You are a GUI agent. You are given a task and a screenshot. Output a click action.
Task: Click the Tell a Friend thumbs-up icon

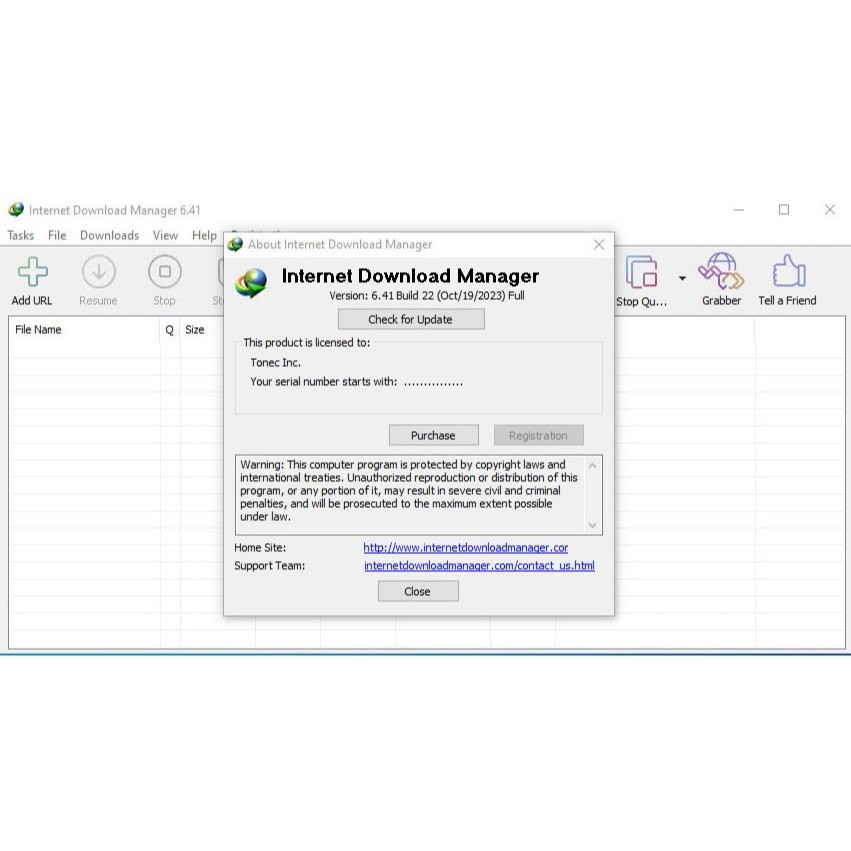[x=789, y=271]
